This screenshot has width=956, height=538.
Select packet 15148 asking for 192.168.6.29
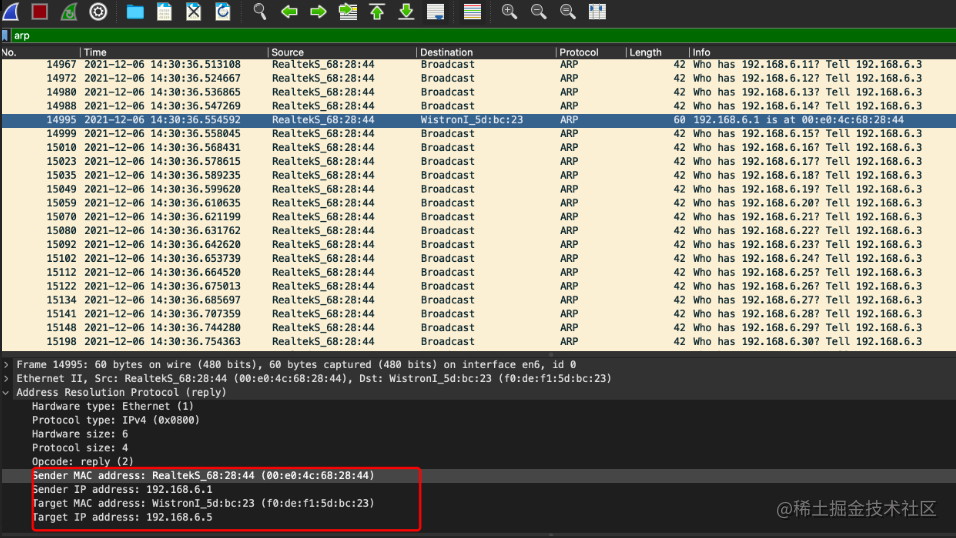(x=478, y=328)
